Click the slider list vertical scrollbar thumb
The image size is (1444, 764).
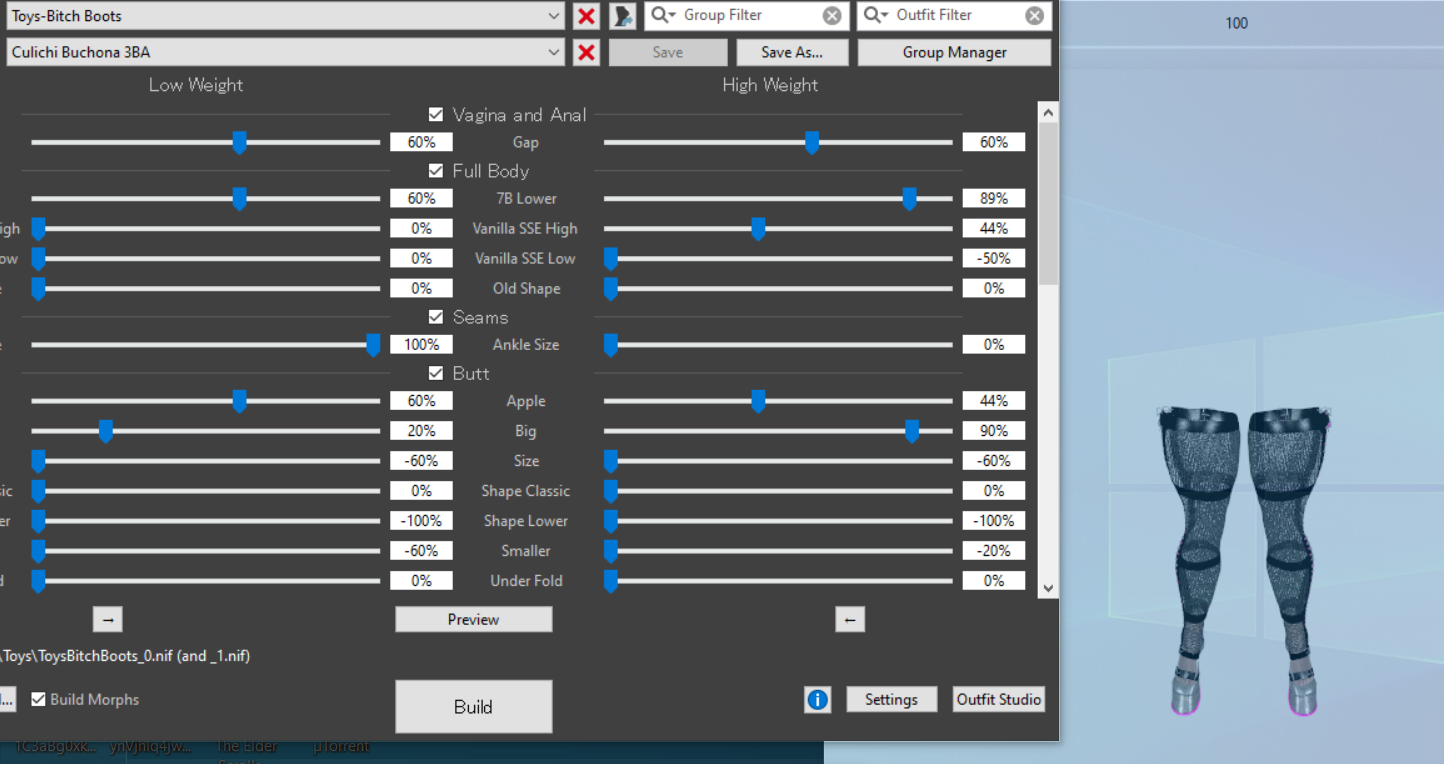point(1048,204)
